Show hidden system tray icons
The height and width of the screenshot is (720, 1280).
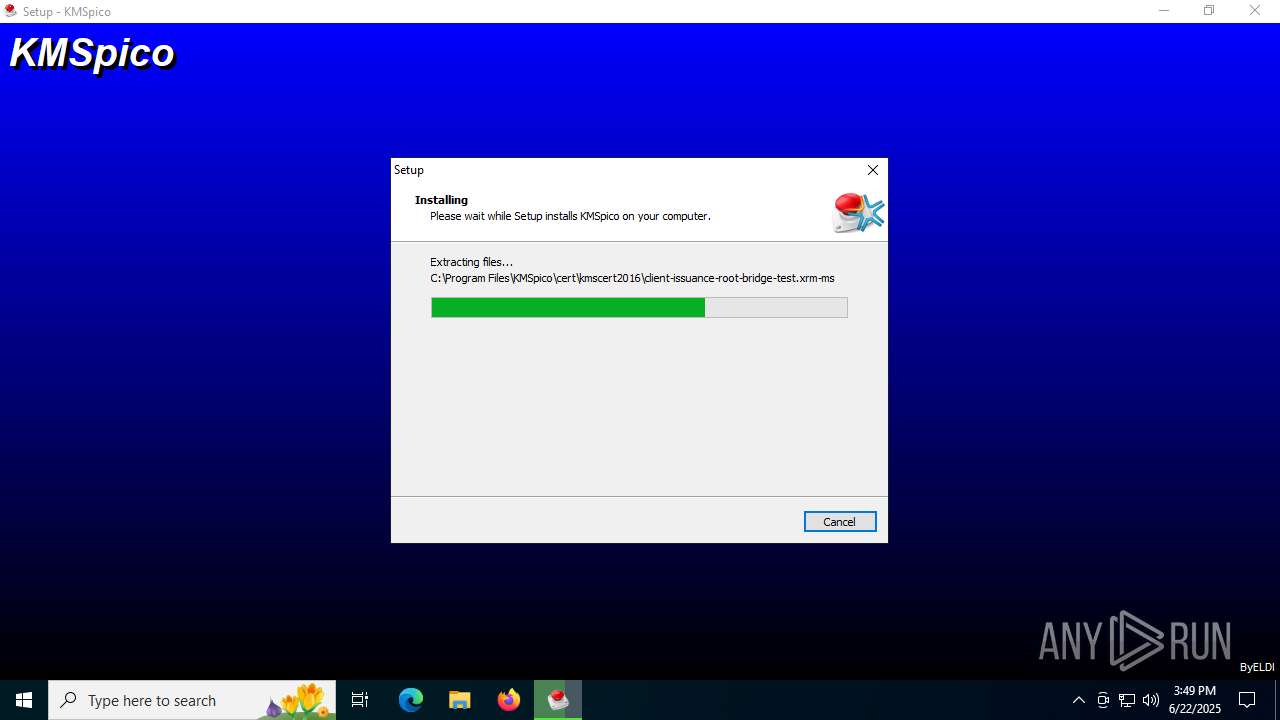pyautogui.click(x=1078, y=700)
